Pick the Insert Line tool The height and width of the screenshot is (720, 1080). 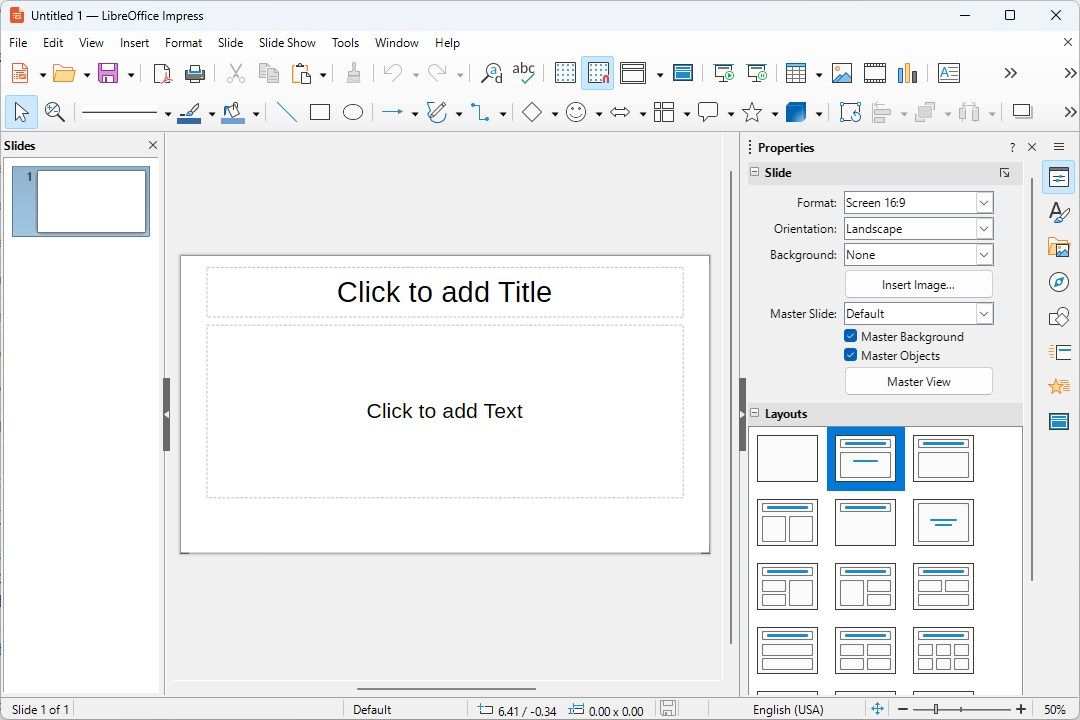[286, 112]
